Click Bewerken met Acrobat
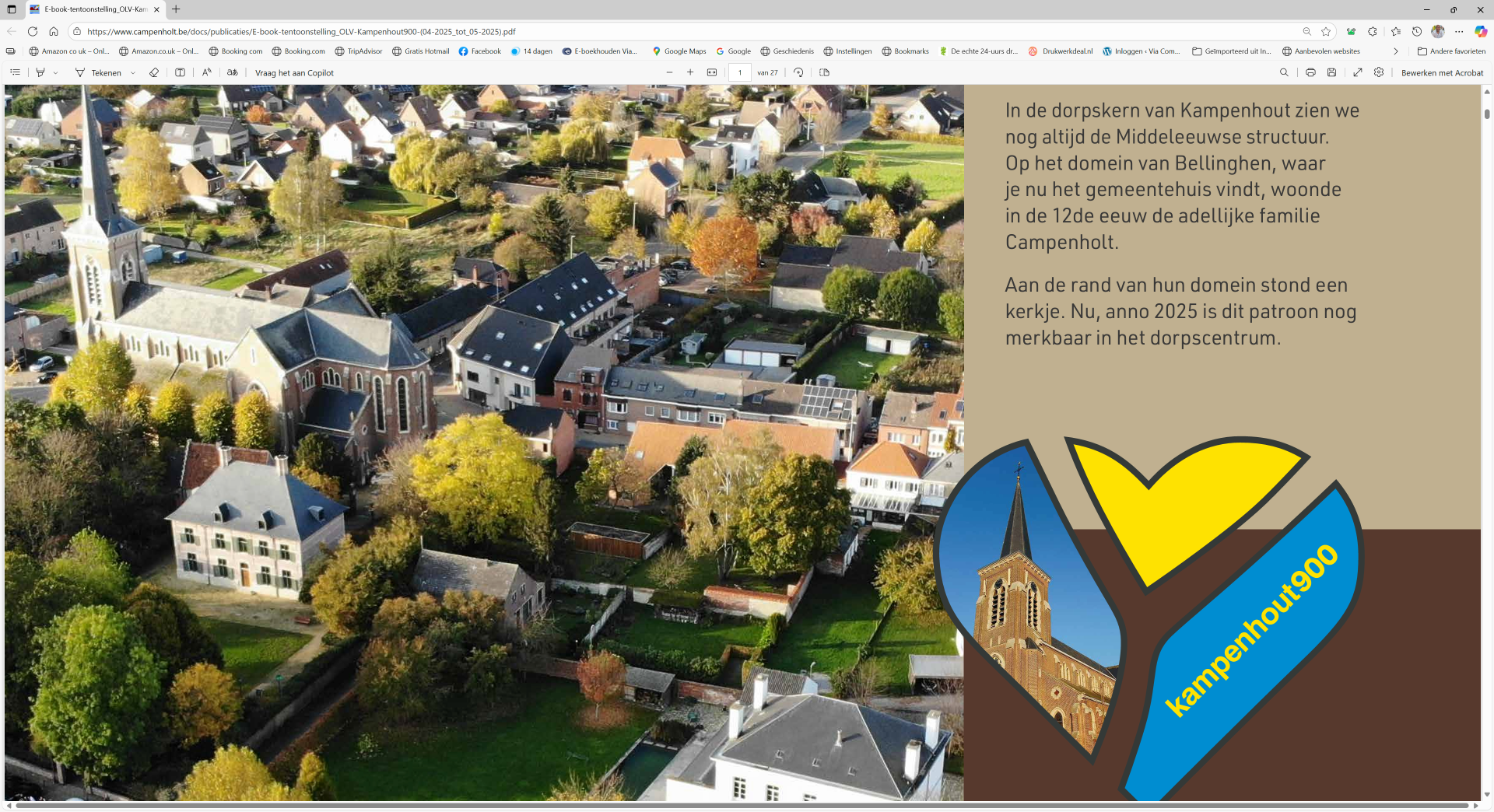The image size is (1494, 812). click(1442, 73)
